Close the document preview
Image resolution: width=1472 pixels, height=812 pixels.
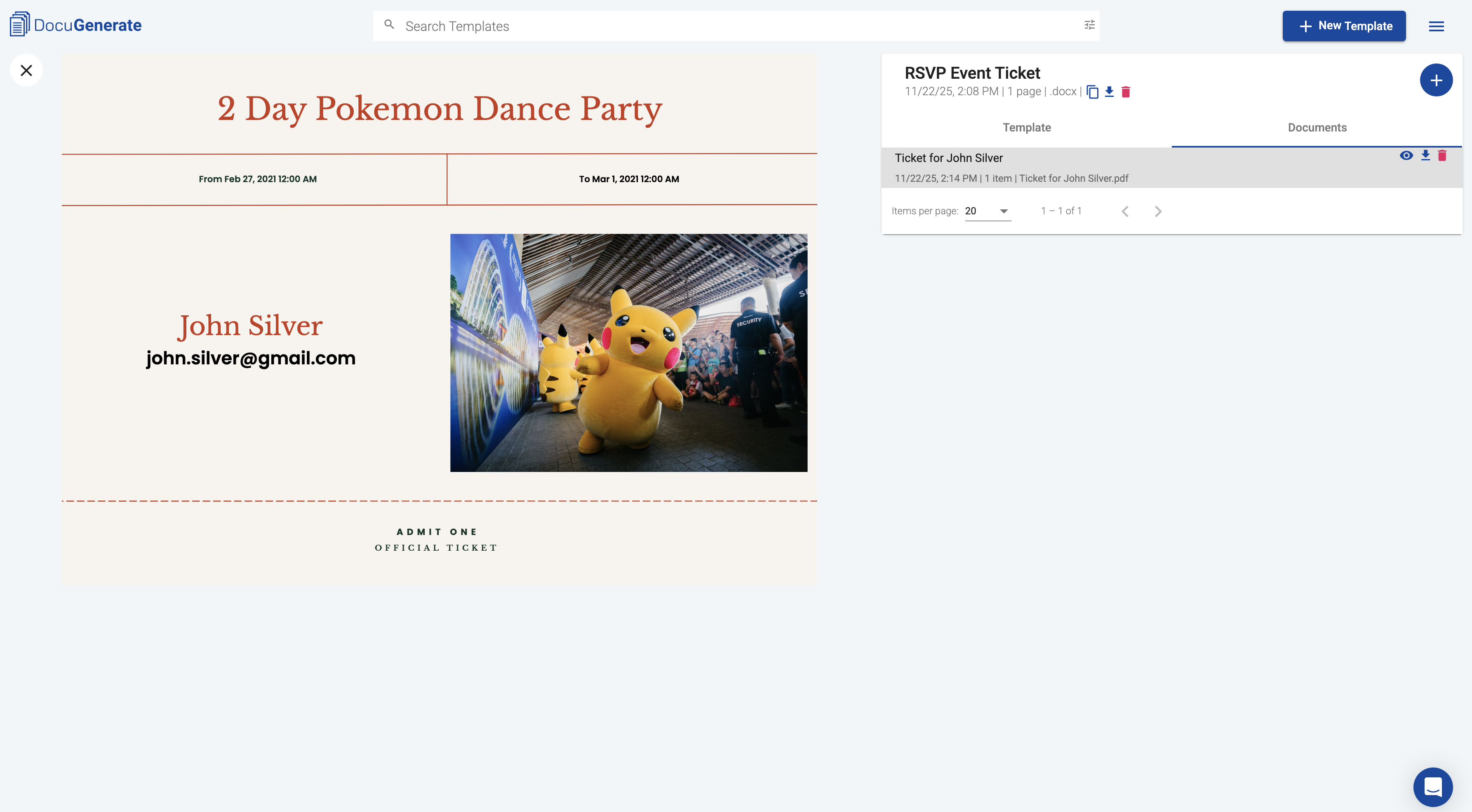[x=26, y=70]
